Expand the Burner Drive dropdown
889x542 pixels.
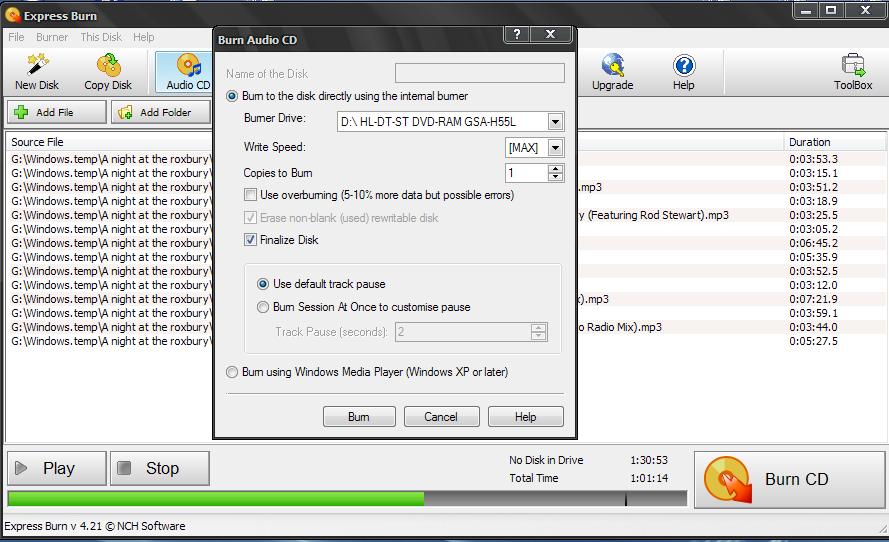[556, 121]
